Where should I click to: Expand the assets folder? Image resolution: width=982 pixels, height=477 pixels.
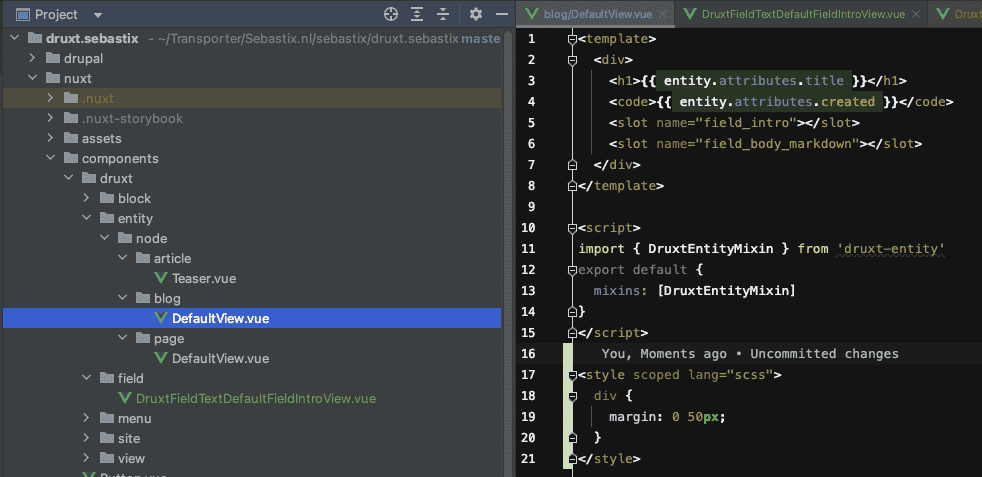pos(51,138)
